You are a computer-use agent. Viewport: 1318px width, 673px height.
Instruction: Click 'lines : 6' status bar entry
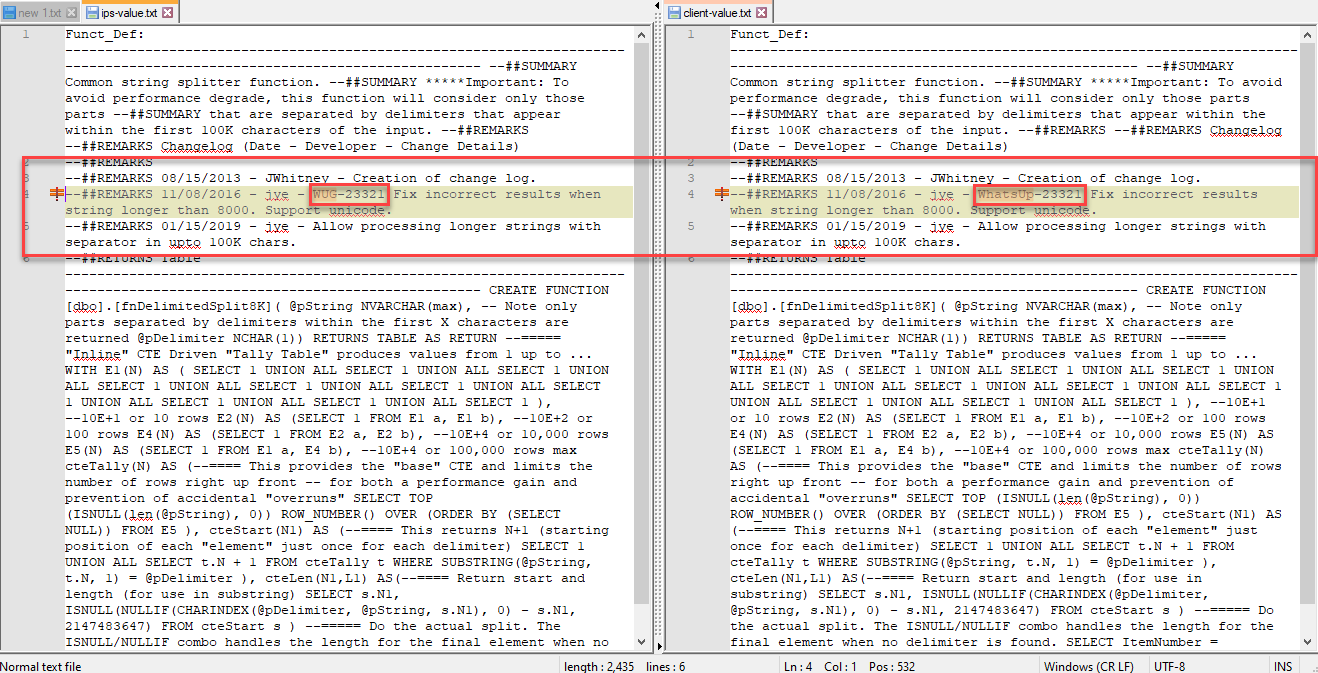point(665,666)
